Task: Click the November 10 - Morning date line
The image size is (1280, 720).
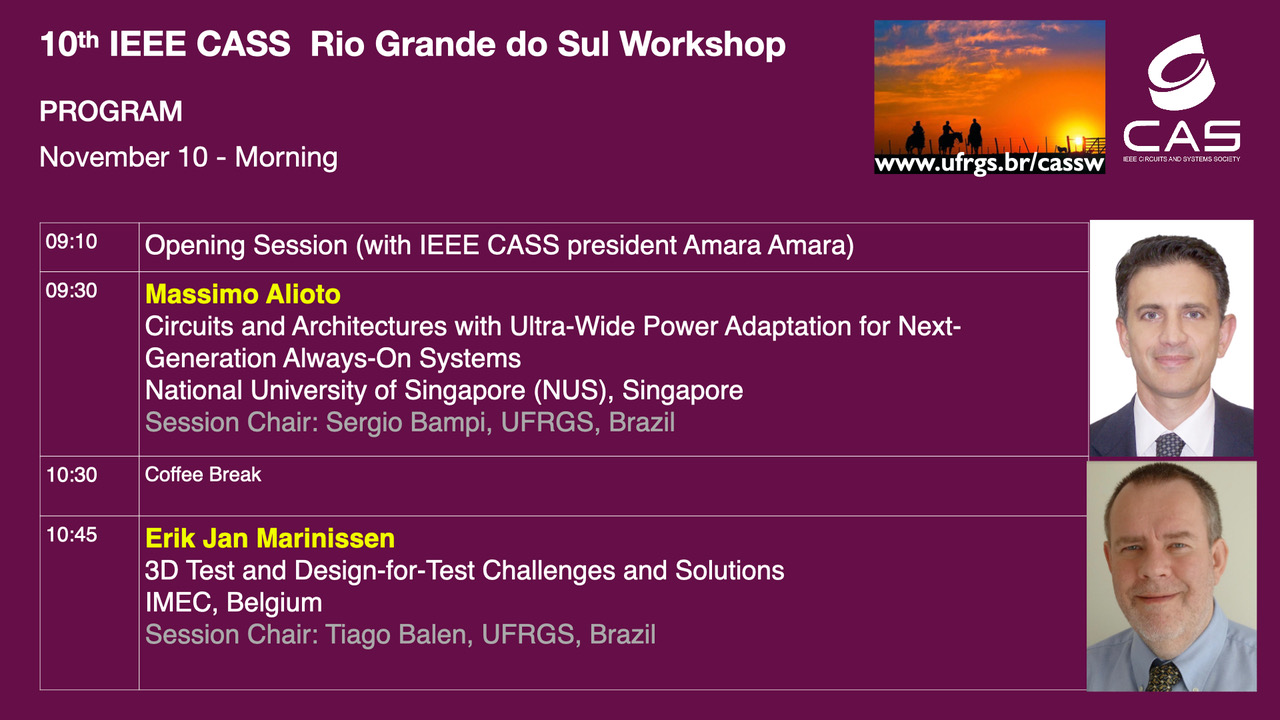Action: click(188, 158)
